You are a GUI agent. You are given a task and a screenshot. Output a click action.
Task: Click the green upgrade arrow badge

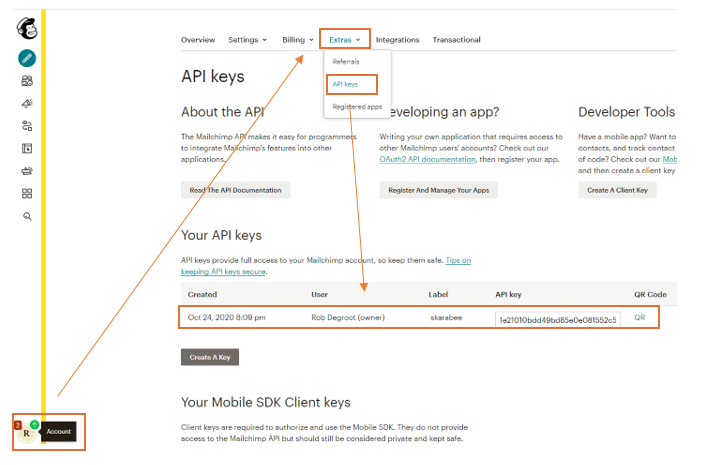[35, 424]
